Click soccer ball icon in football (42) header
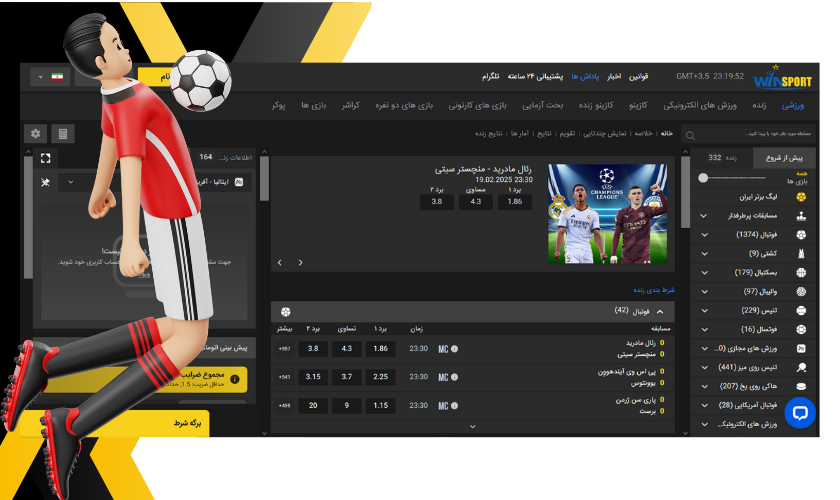Screen dimensions: 840x500 tap(286, 312)
